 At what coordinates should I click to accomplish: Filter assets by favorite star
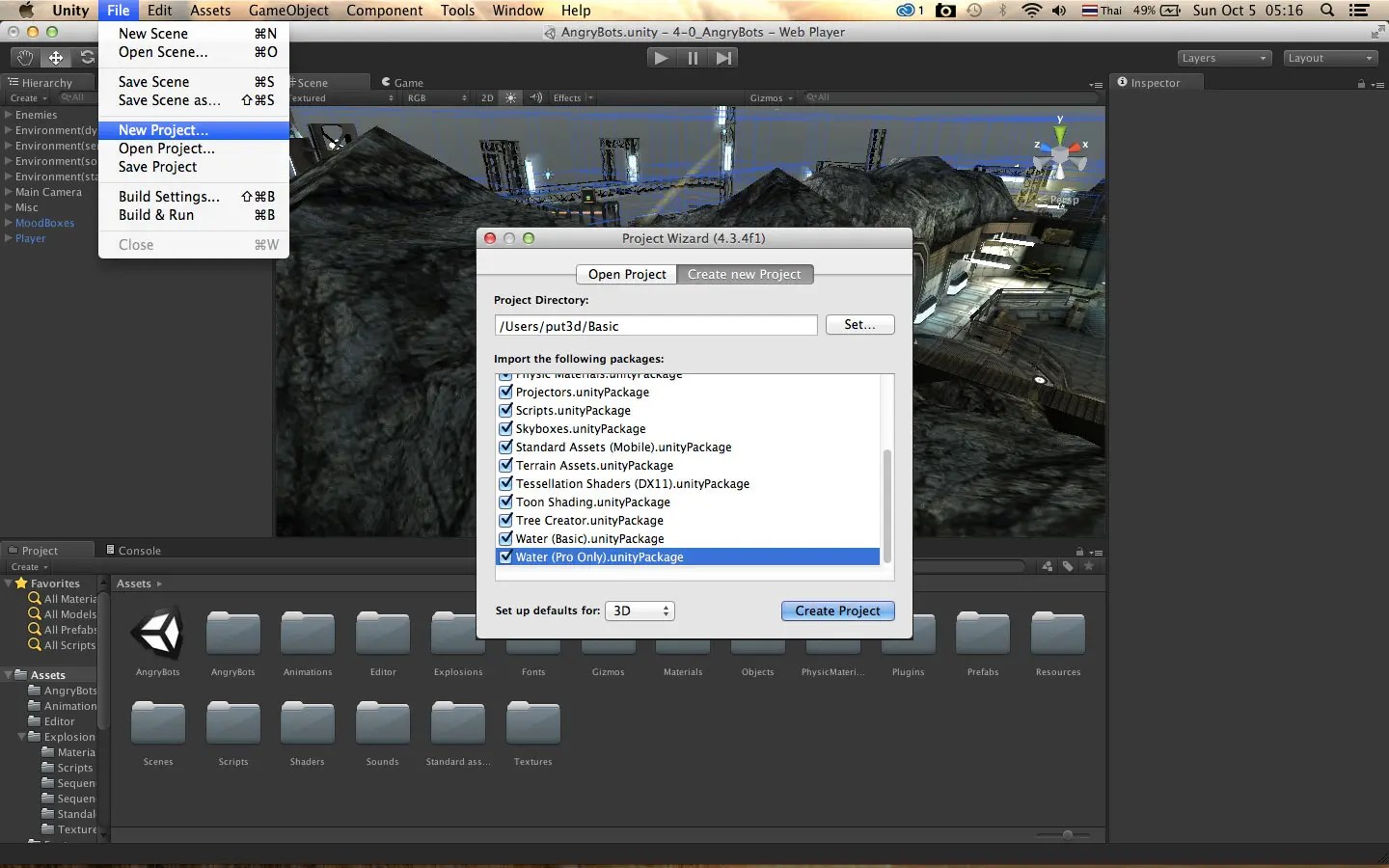[x=1089, y=566]
